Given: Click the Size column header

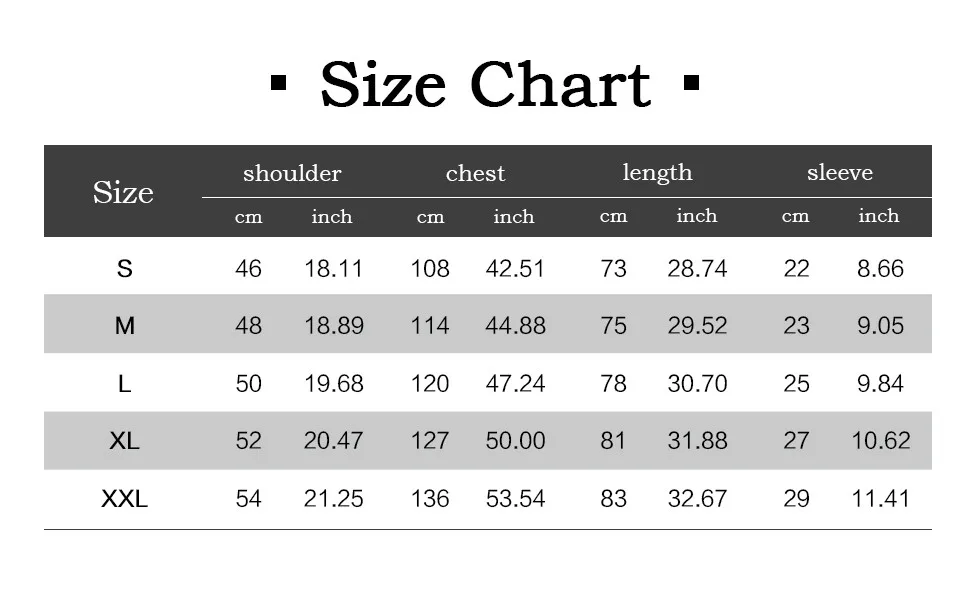Looking at the screenshot, I should 123,192.
